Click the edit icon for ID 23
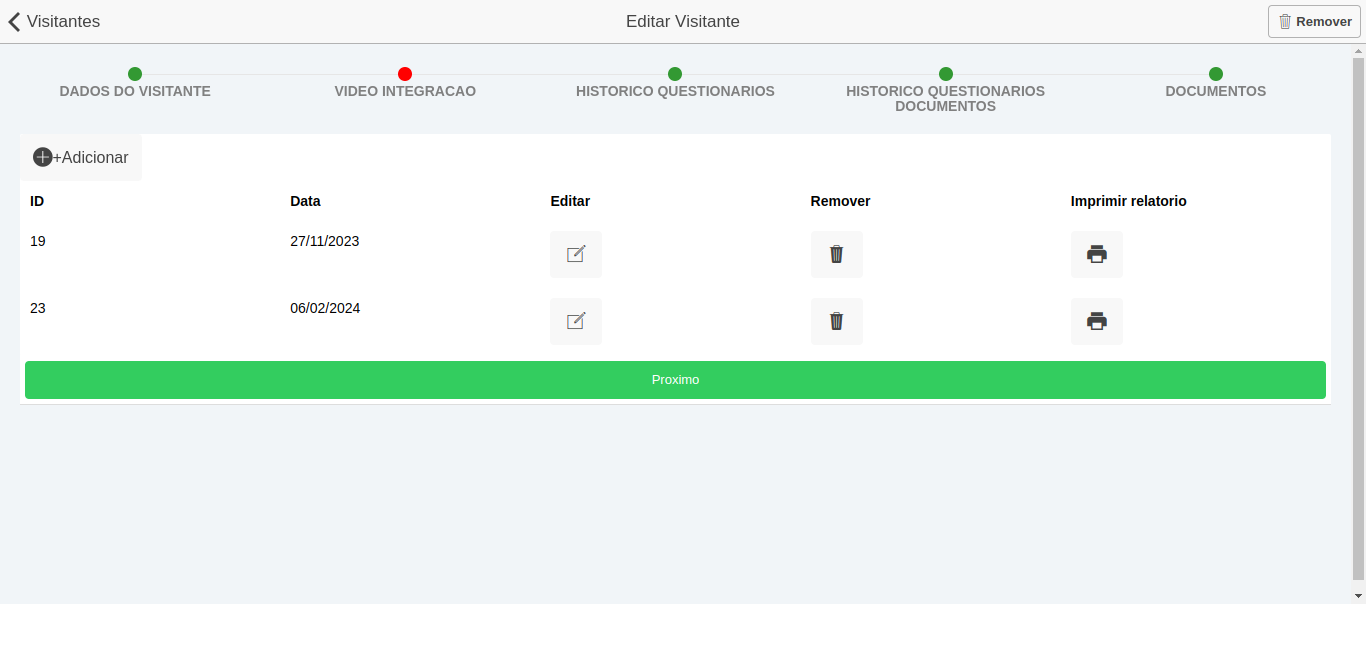The image size is (1366, 647). pyautogui.click(x=576, y=321)
